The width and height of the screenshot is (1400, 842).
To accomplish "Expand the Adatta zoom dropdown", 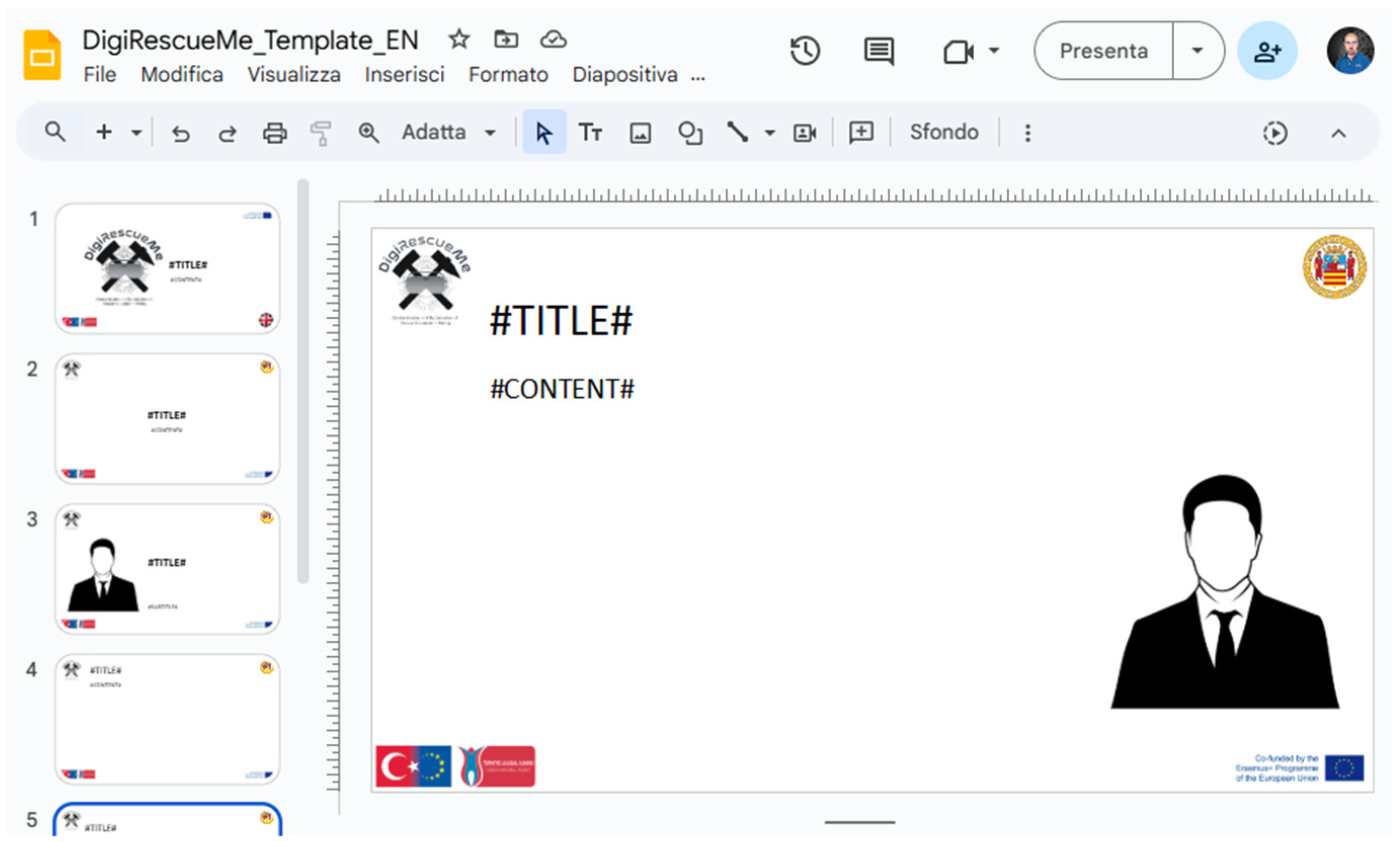I will click(x=490, y=133).
